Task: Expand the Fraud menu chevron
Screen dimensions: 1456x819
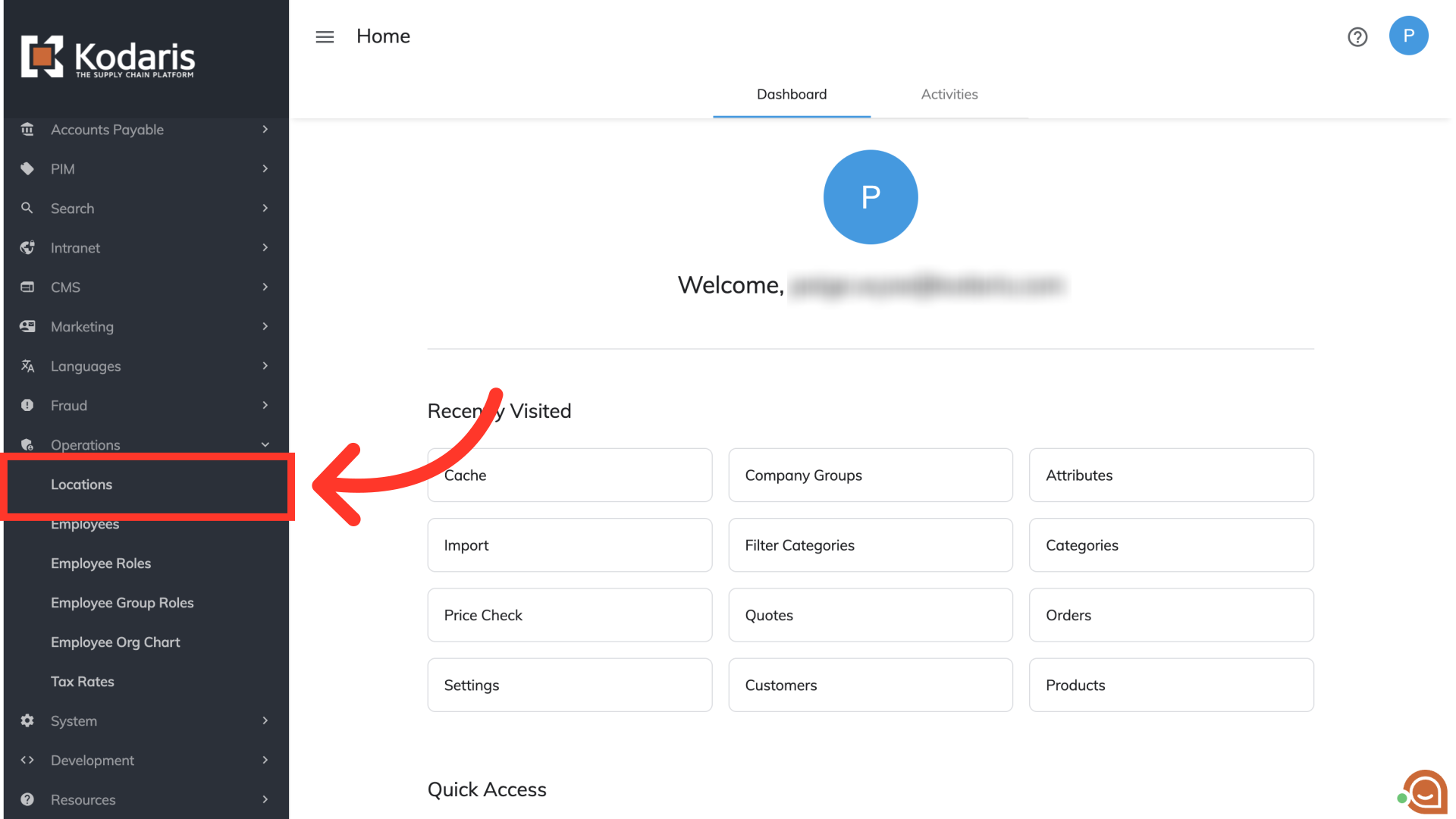Action: [265, 406]
